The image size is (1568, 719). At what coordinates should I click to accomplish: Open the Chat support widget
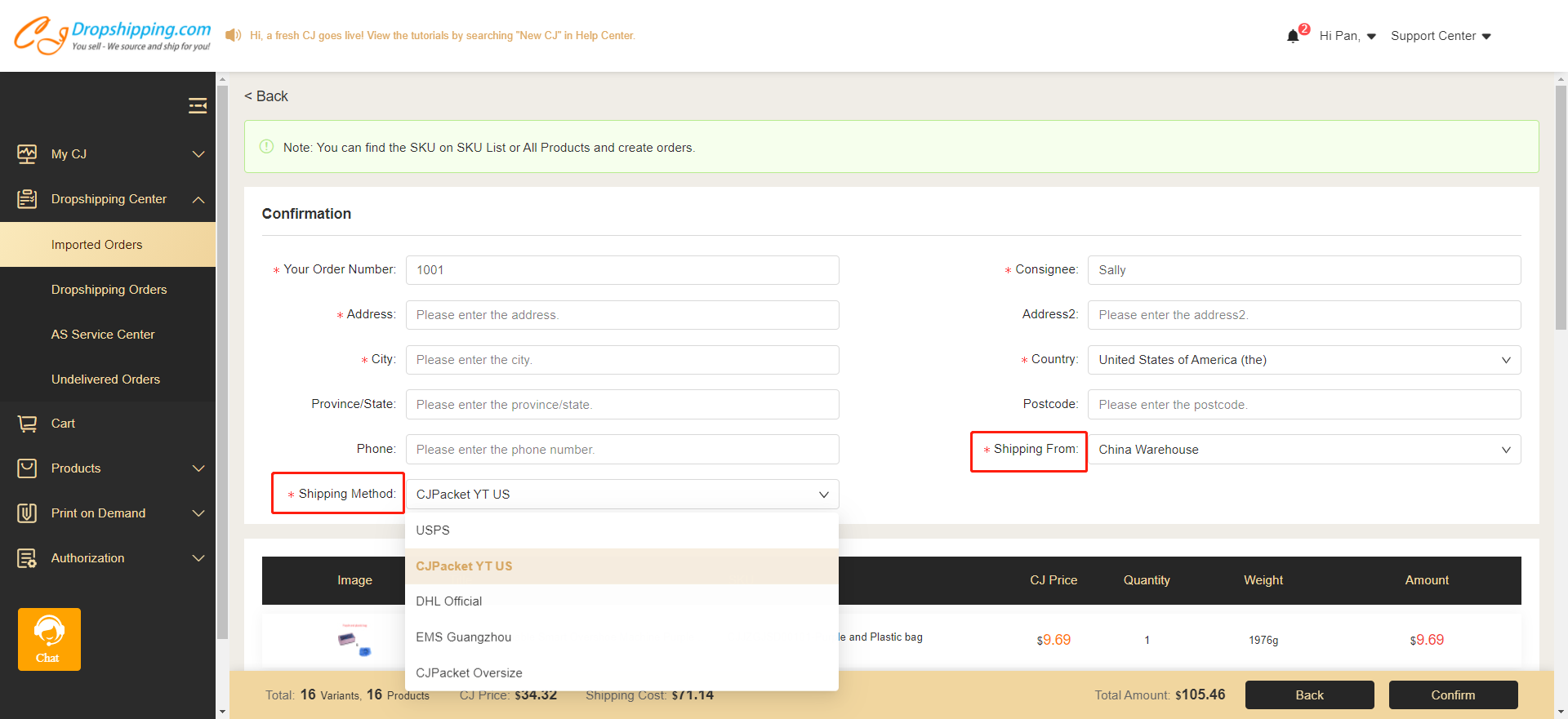49,639
